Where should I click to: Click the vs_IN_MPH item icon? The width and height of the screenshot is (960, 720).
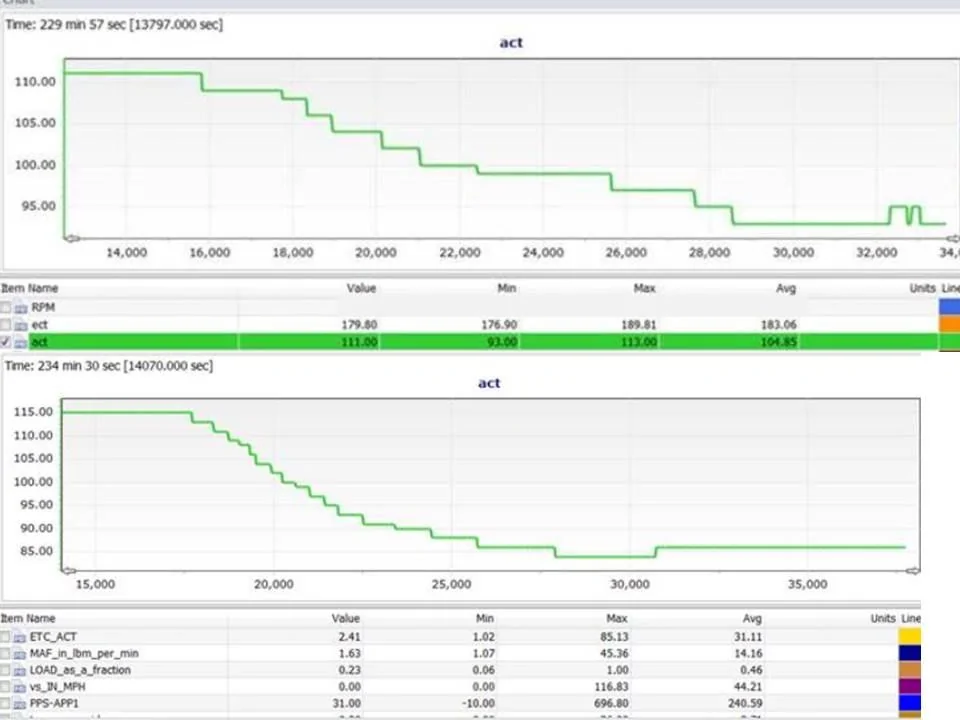click(20, 687)
